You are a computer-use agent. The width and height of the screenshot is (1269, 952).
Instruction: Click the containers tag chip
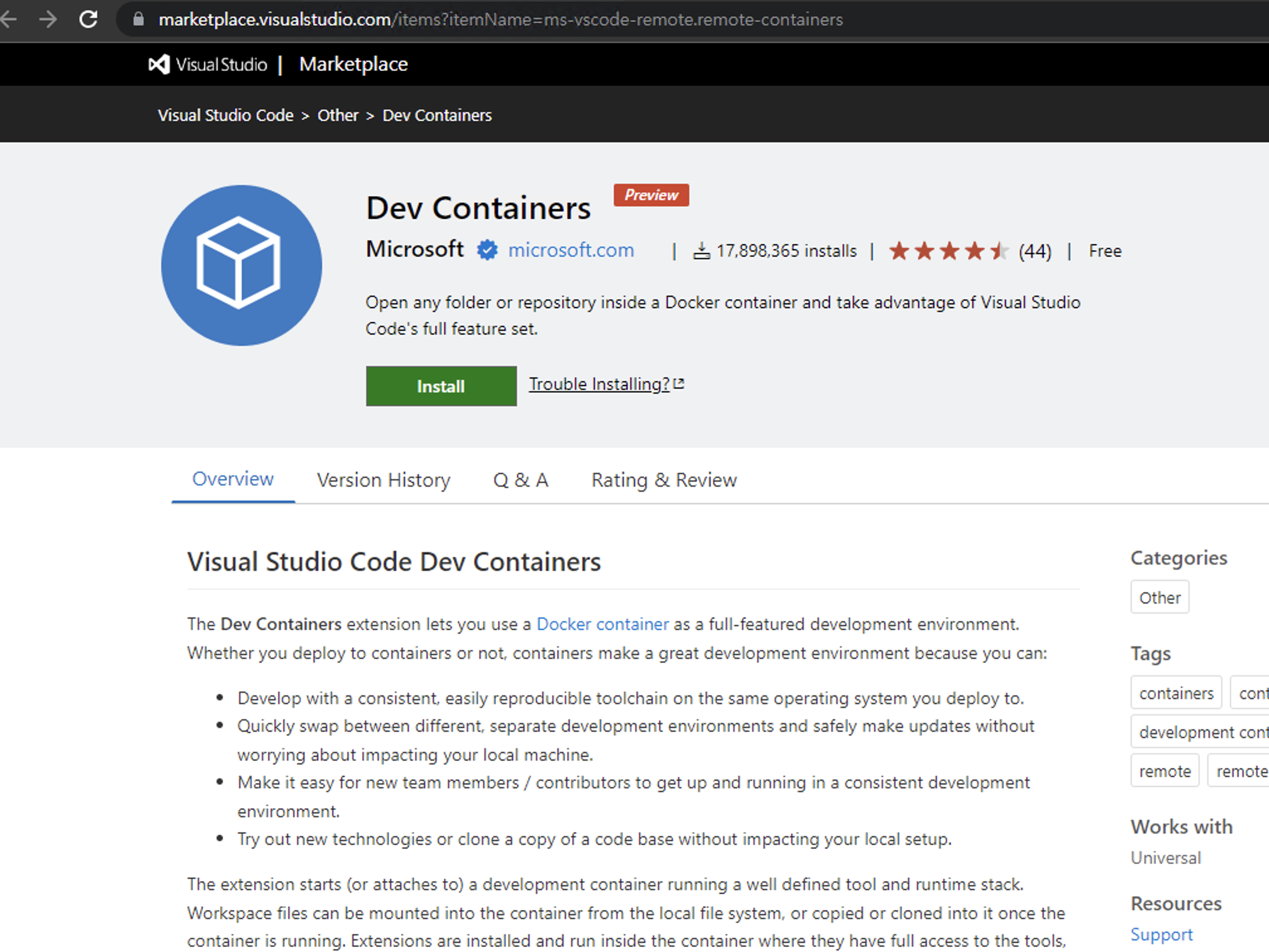pyautogui.click(x=1175, y=693)
